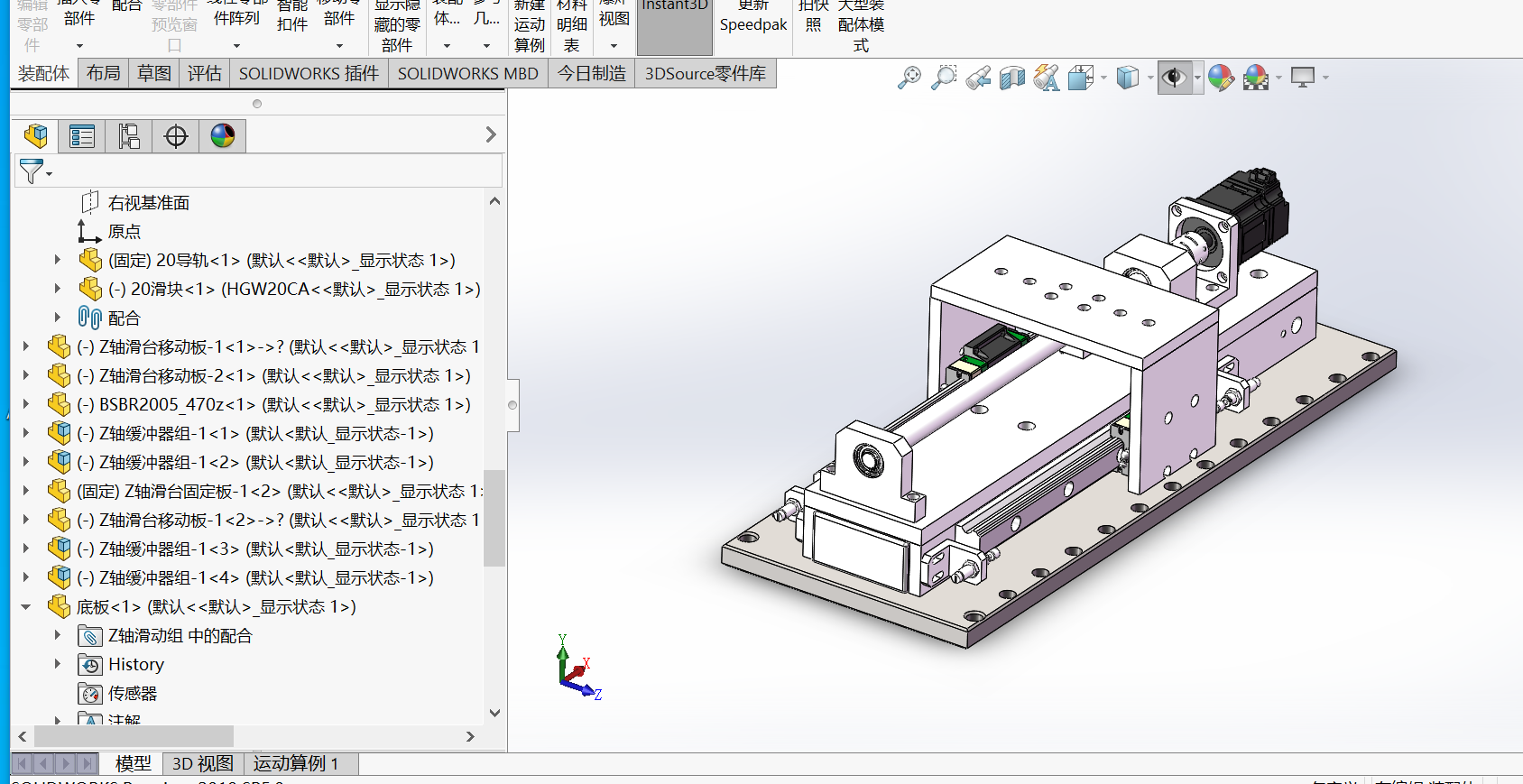Expand the 配合 mates folder

coord(58,318)
